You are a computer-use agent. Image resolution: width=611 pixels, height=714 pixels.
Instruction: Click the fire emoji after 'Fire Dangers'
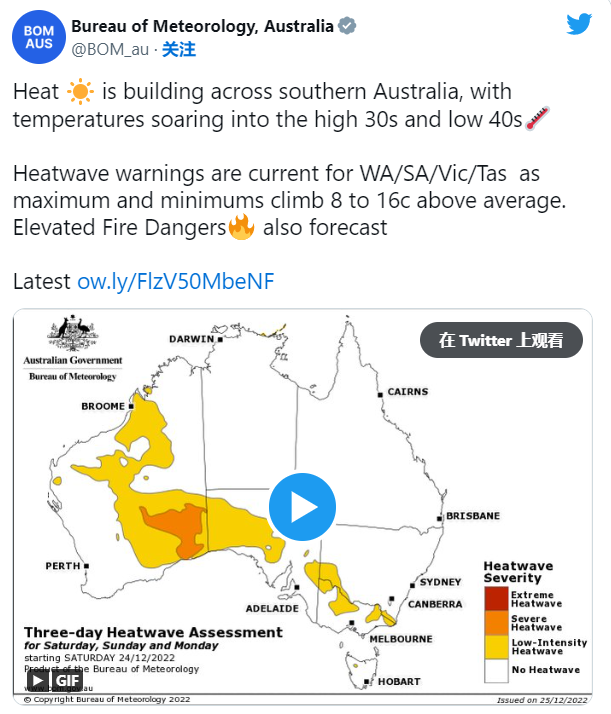click(241, 227)
